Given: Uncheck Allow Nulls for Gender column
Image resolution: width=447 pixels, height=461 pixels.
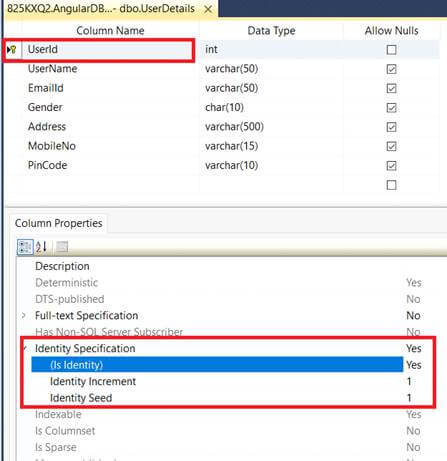Looking at the screenshot, I should pyautogui.click(x=391, y=108).
